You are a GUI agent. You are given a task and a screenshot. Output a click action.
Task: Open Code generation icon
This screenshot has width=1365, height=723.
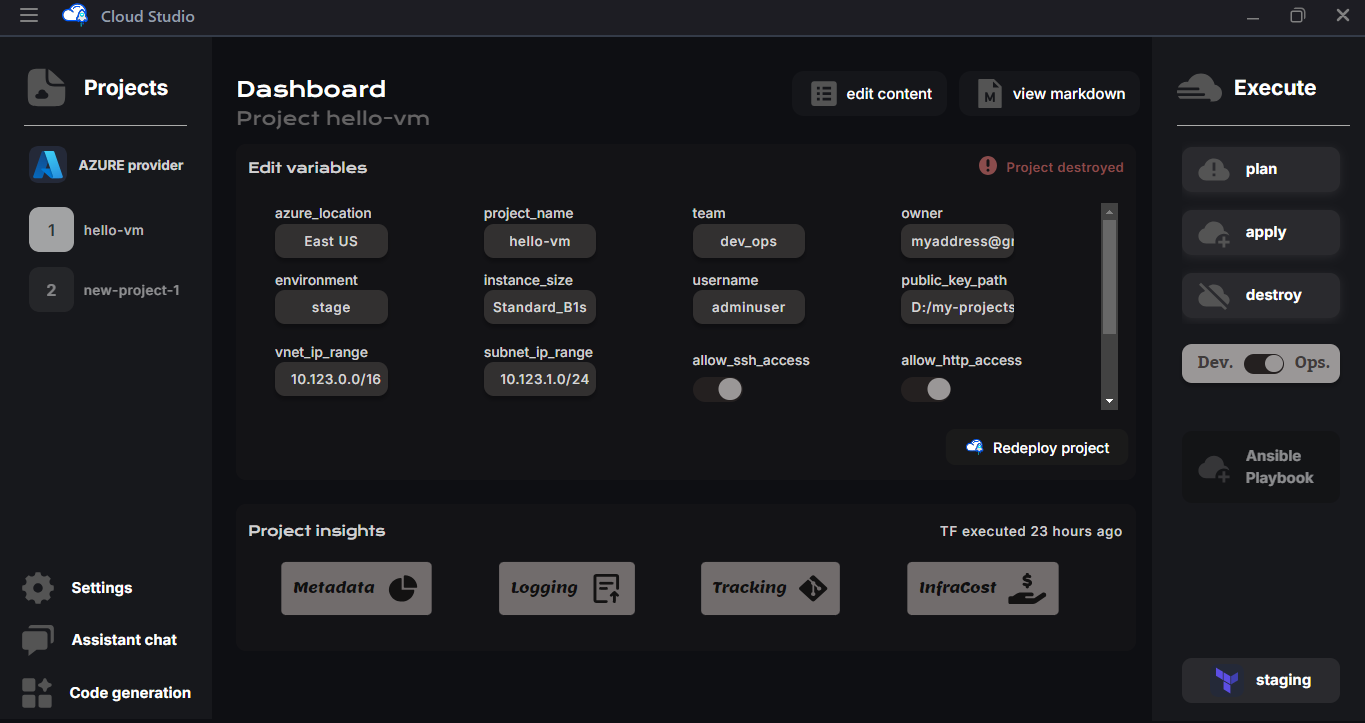[37, 693]
